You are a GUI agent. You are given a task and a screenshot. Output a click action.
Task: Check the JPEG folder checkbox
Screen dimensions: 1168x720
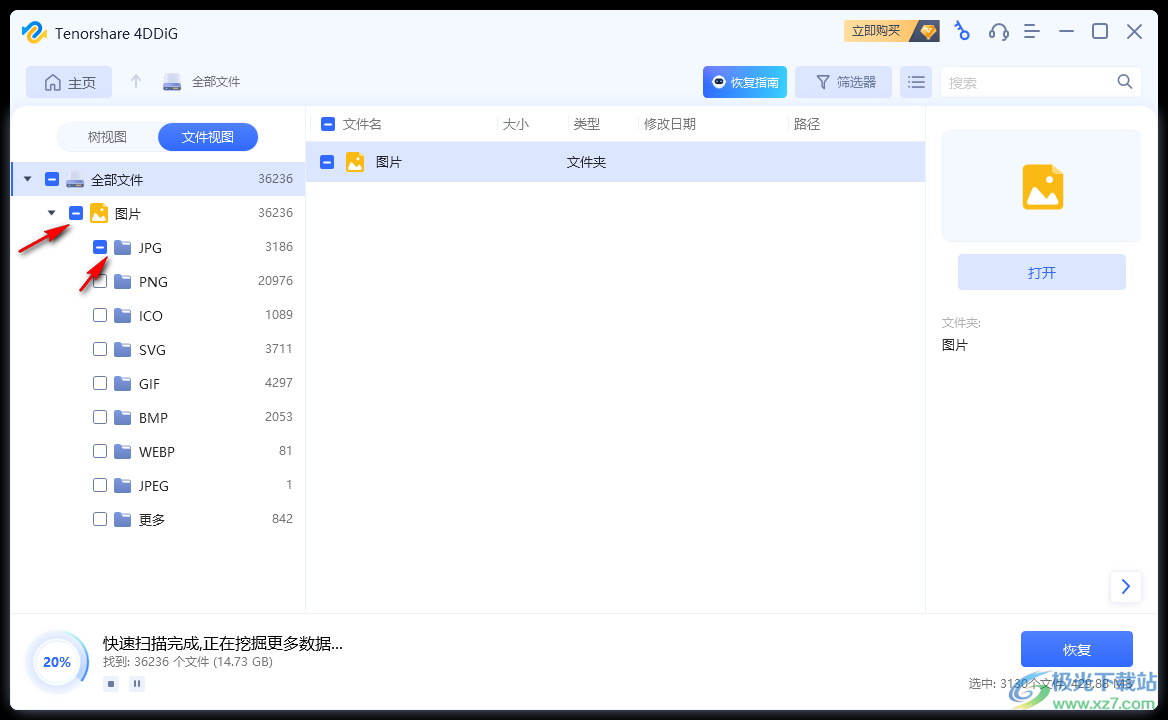[x=100, y=485]
